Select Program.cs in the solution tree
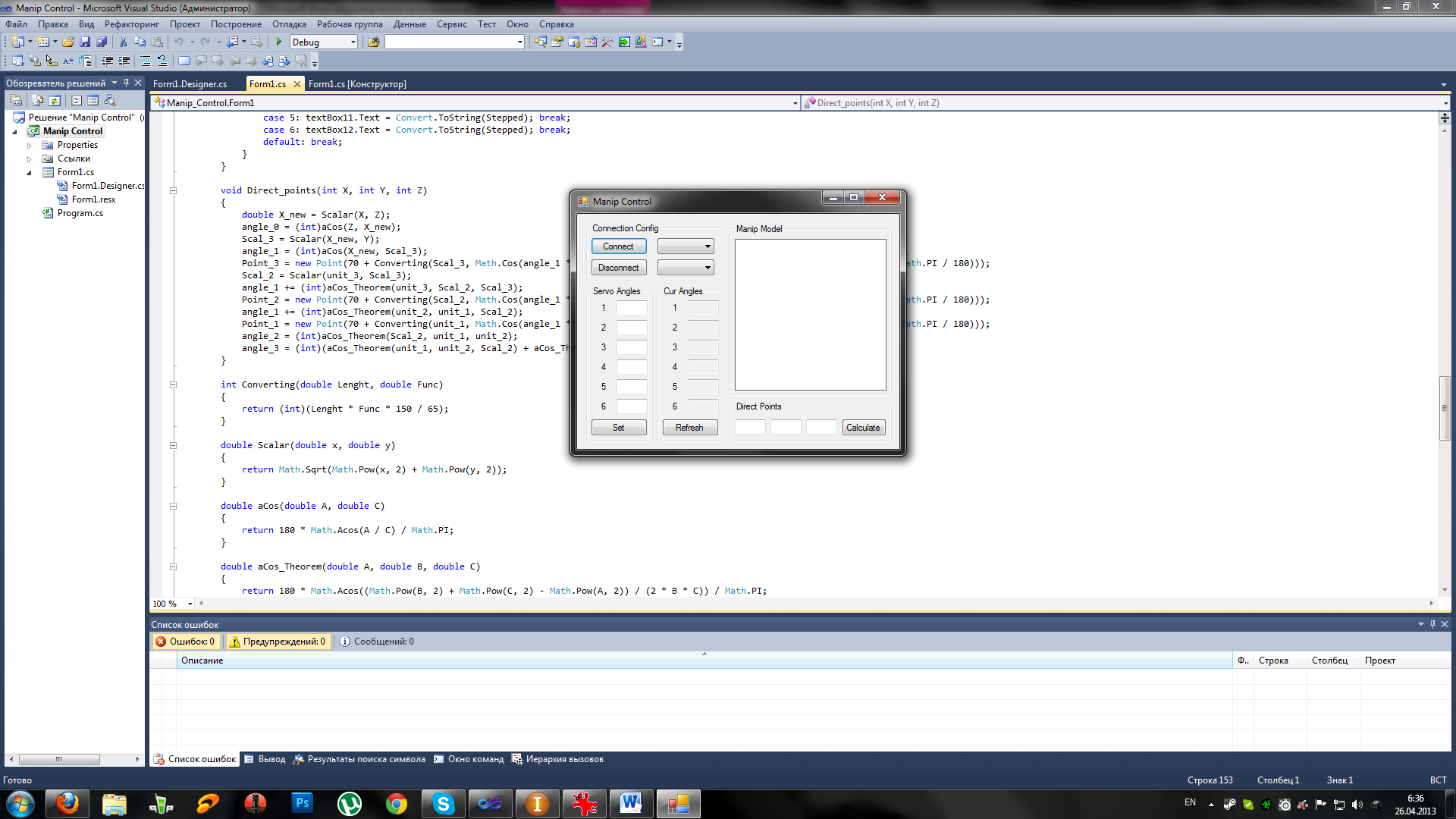The height and width of the screenshot is (819, 1456). tap(80, 213)
